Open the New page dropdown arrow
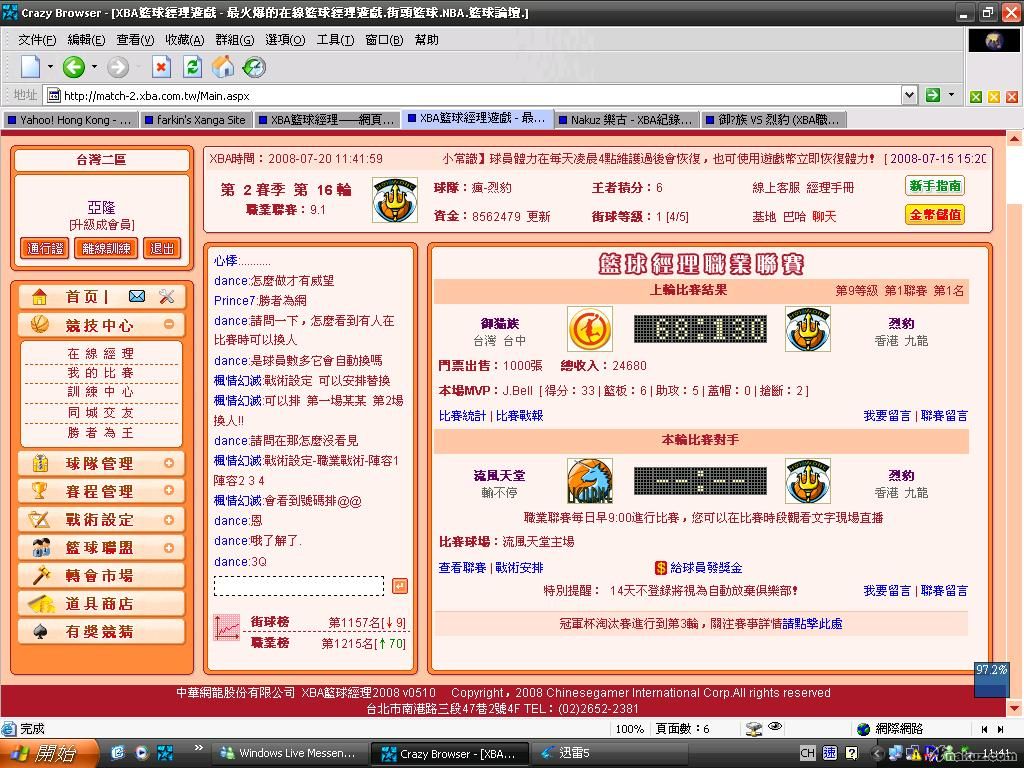 click(x=50, y=67)
